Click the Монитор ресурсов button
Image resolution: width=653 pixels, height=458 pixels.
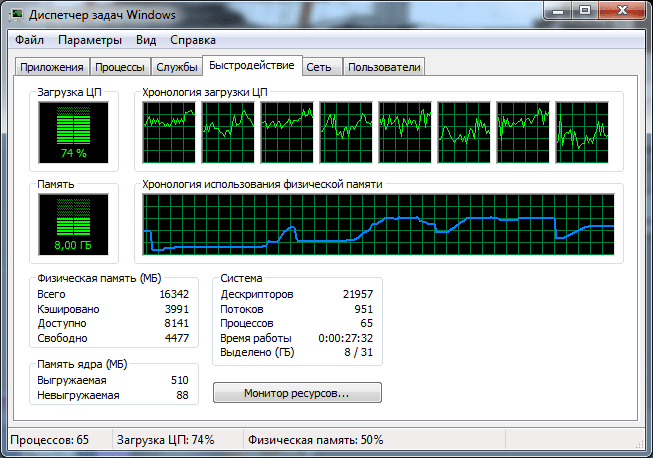point(297,393)
